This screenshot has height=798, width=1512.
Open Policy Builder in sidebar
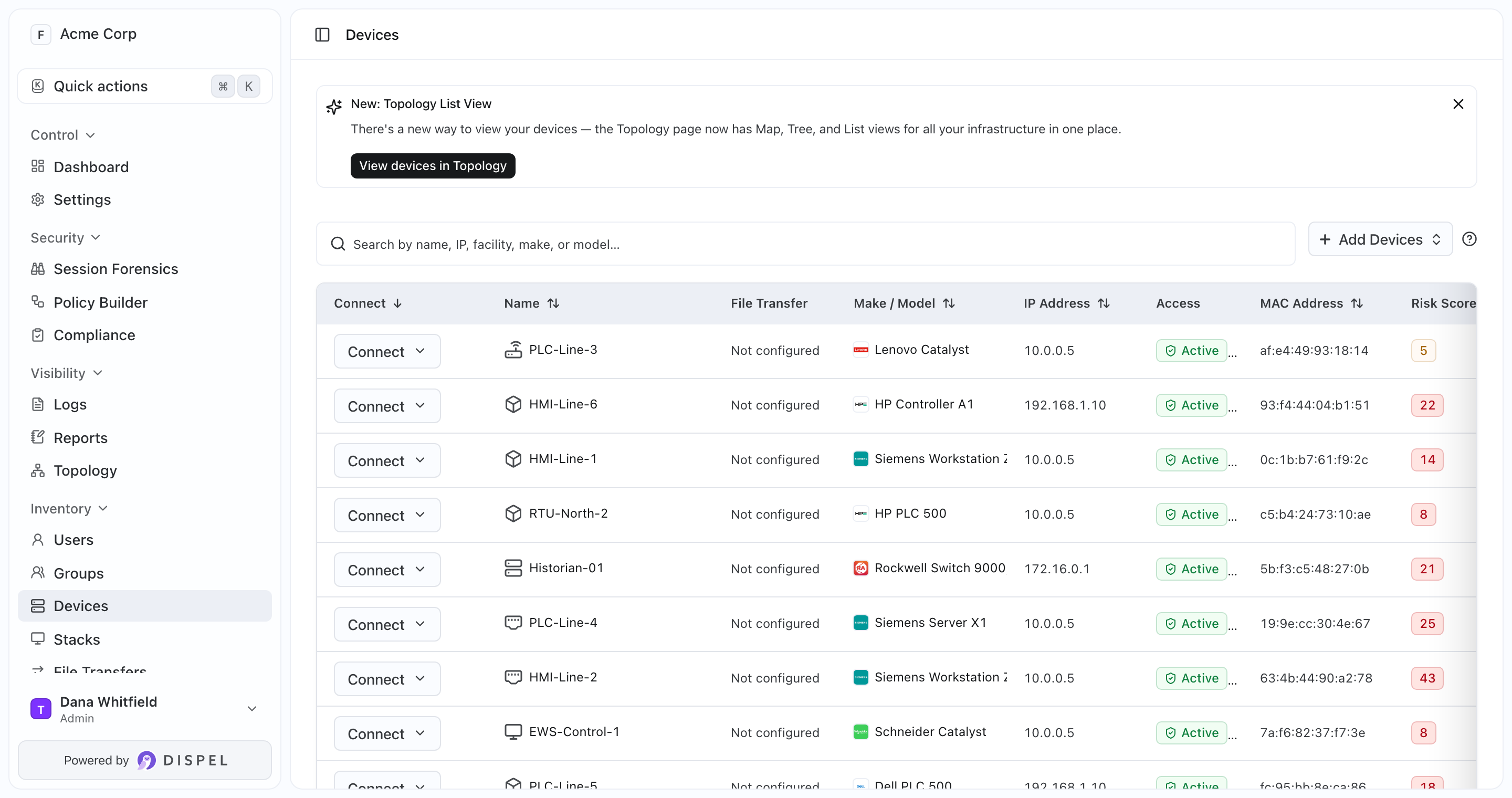pos(144,302)
